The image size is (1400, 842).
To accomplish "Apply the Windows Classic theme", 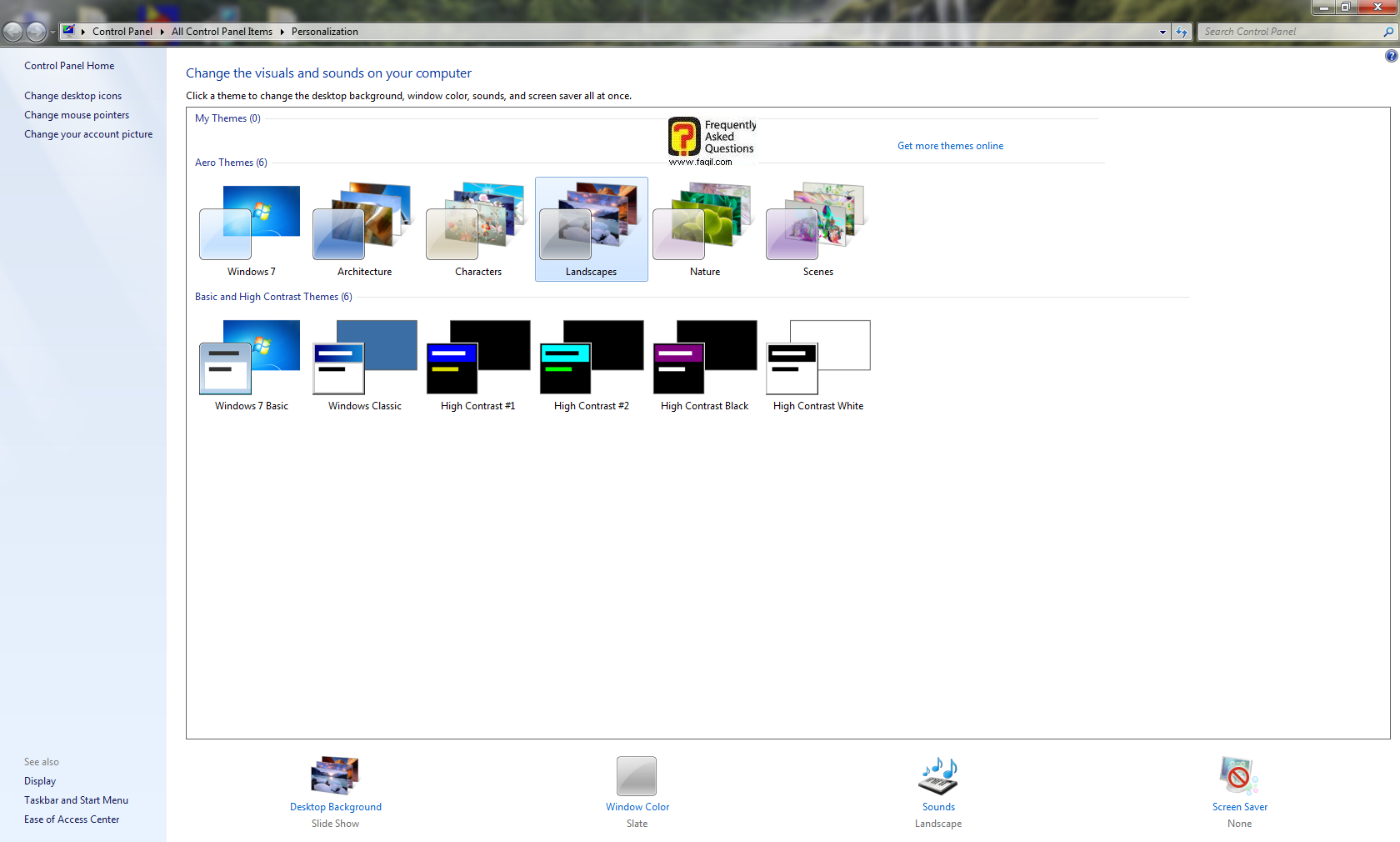I will point(364,364).
